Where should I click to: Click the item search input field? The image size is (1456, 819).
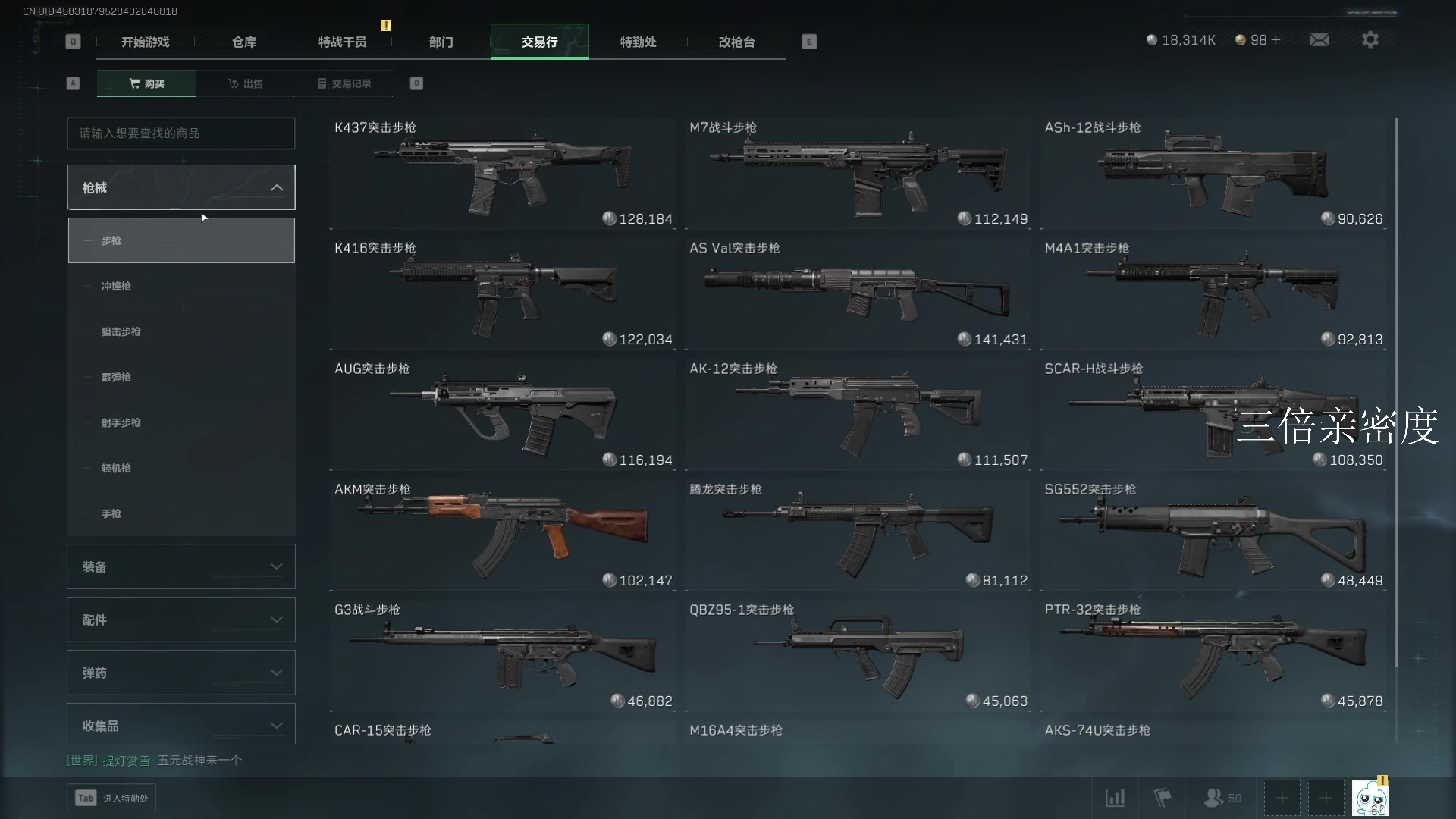click(x=180, y=133)
